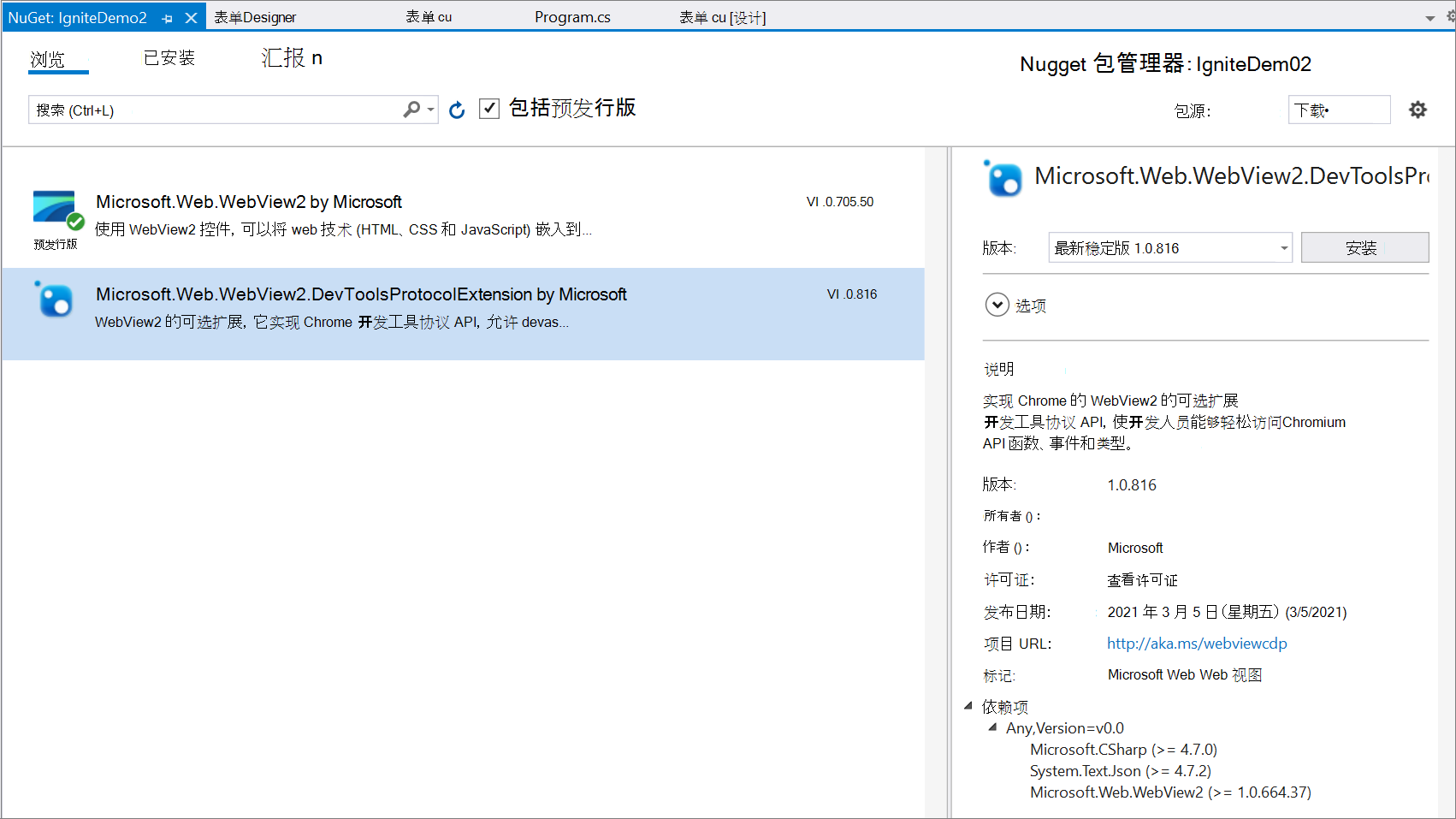Open the Program.cs document tab

[x=572, y=16]
